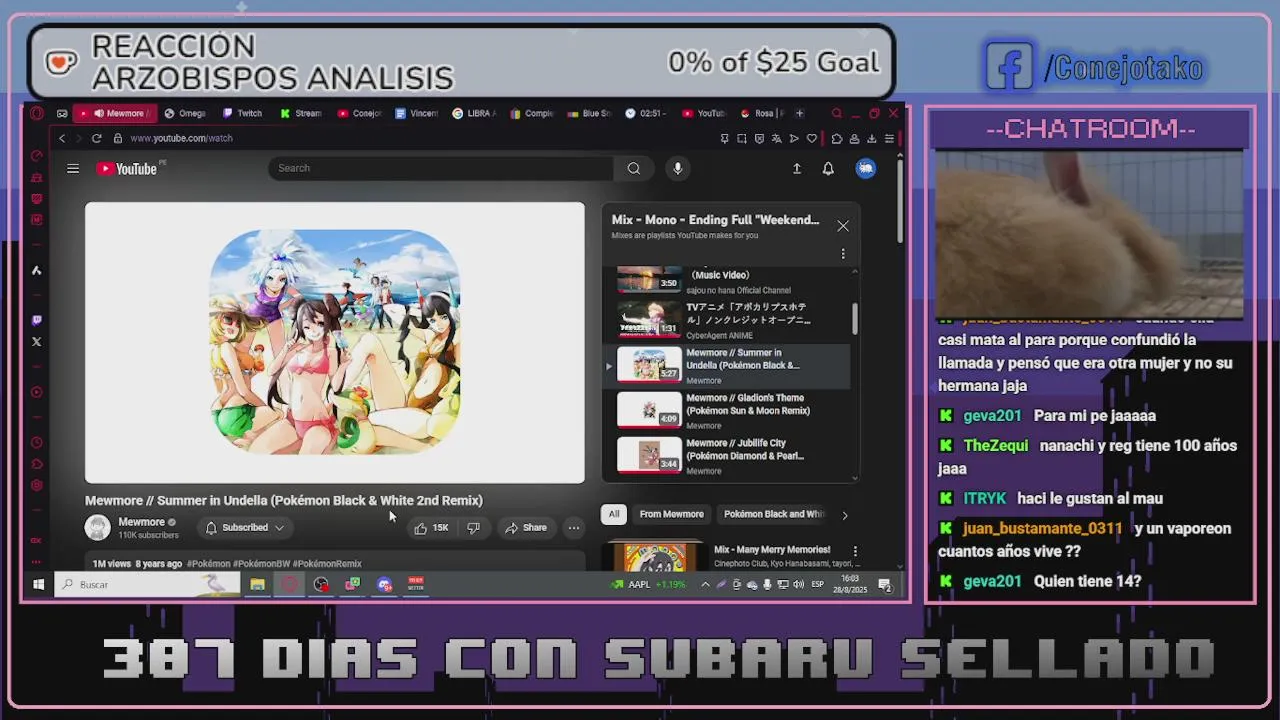Close the Mix playlist panel
This screenshot has height=720, width=1280.
click(x=843, y=226)
